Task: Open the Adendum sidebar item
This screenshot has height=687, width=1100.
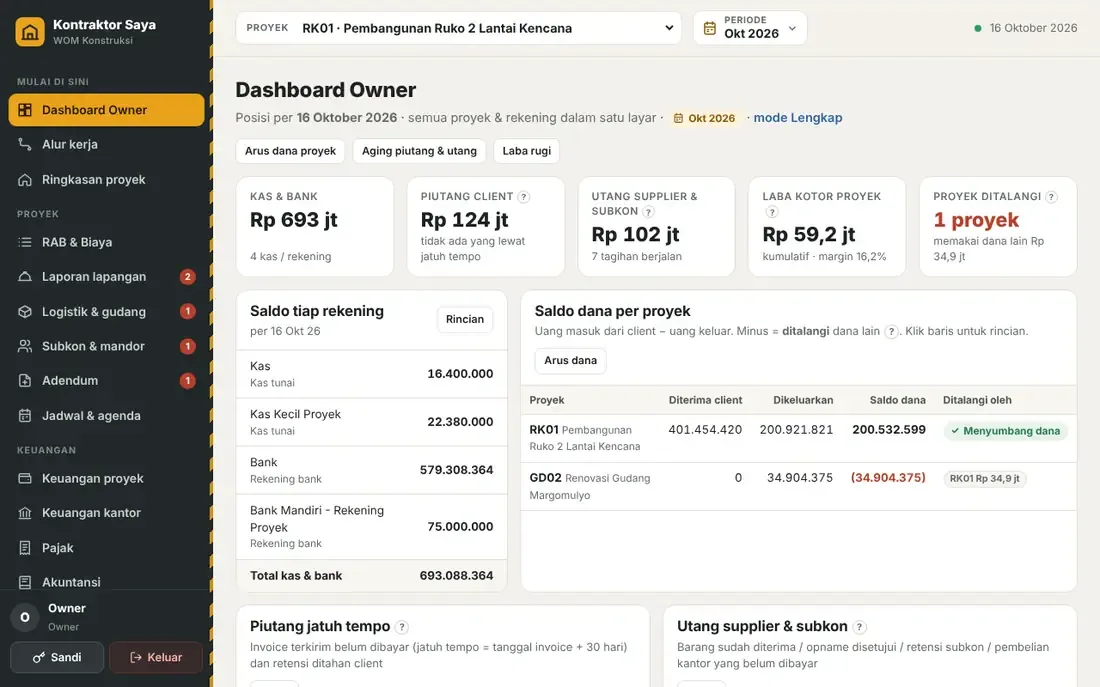Action: 107,380
